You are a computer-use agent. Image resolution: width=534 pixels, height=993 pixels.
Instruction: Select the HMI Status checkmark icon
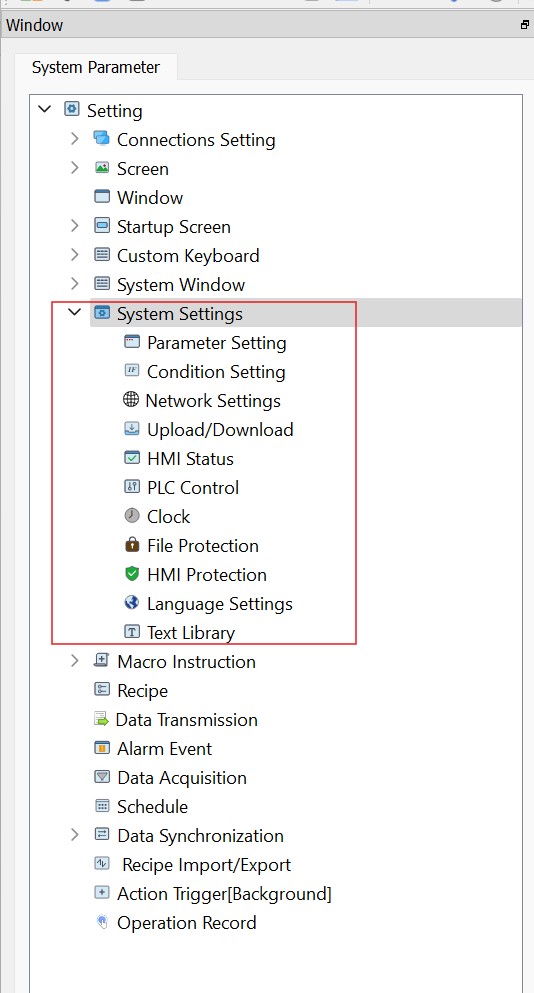[132, 458]
